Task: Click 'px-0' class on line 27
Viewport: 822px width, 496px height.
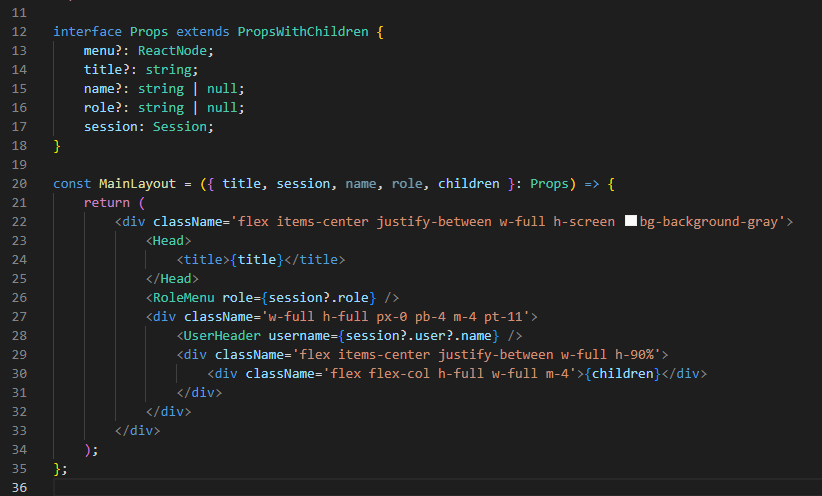Action: [392, 316]
